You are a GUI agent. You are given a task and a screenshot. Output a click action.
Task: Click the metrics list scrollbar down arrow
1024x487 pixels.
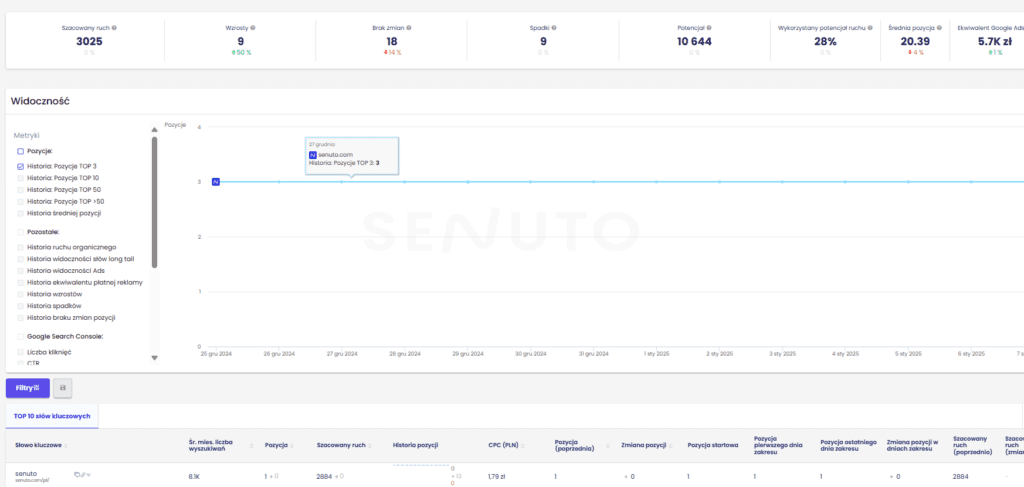(154, 357)
